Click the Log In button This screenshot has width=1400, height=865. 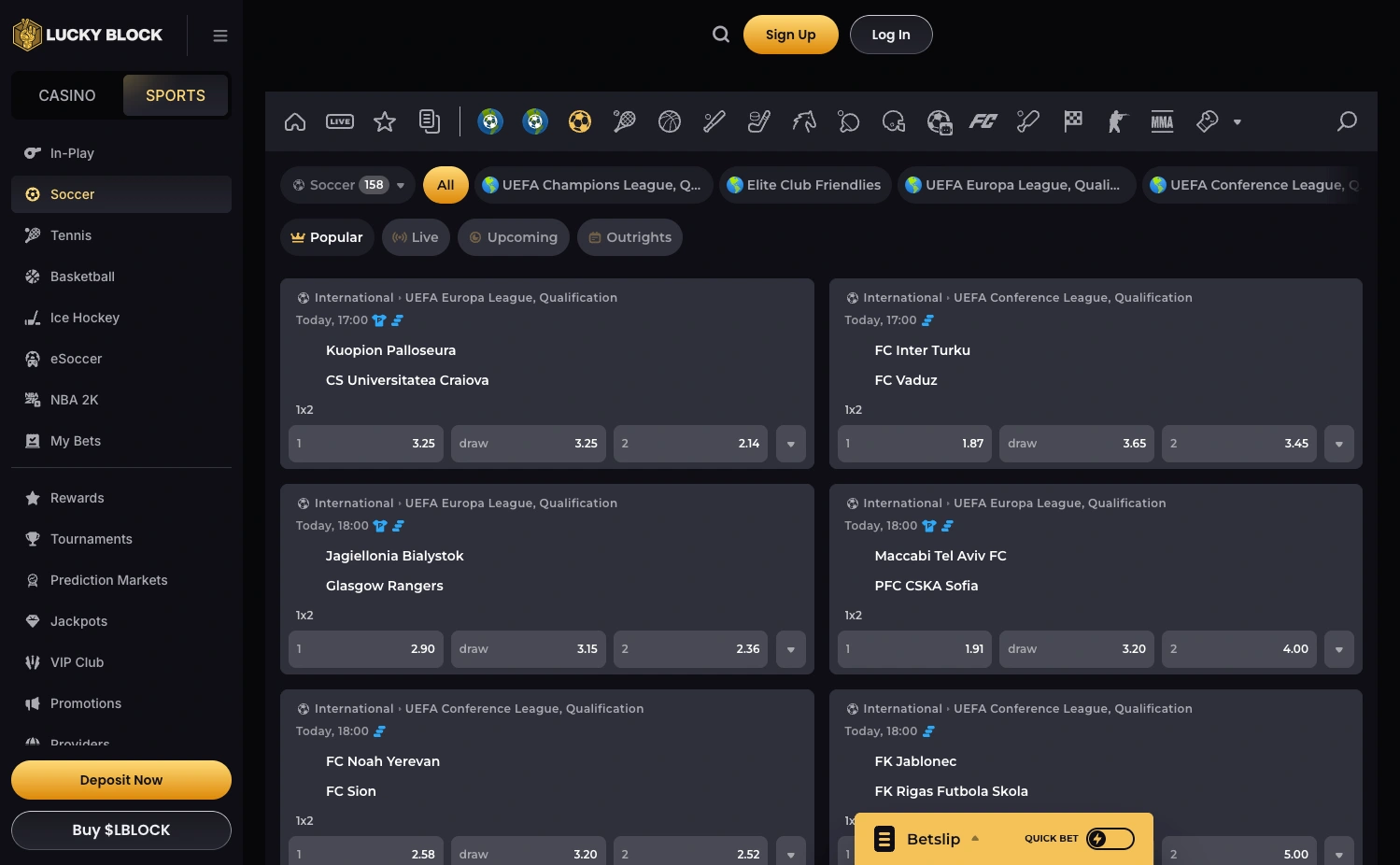tap(891, 35)
